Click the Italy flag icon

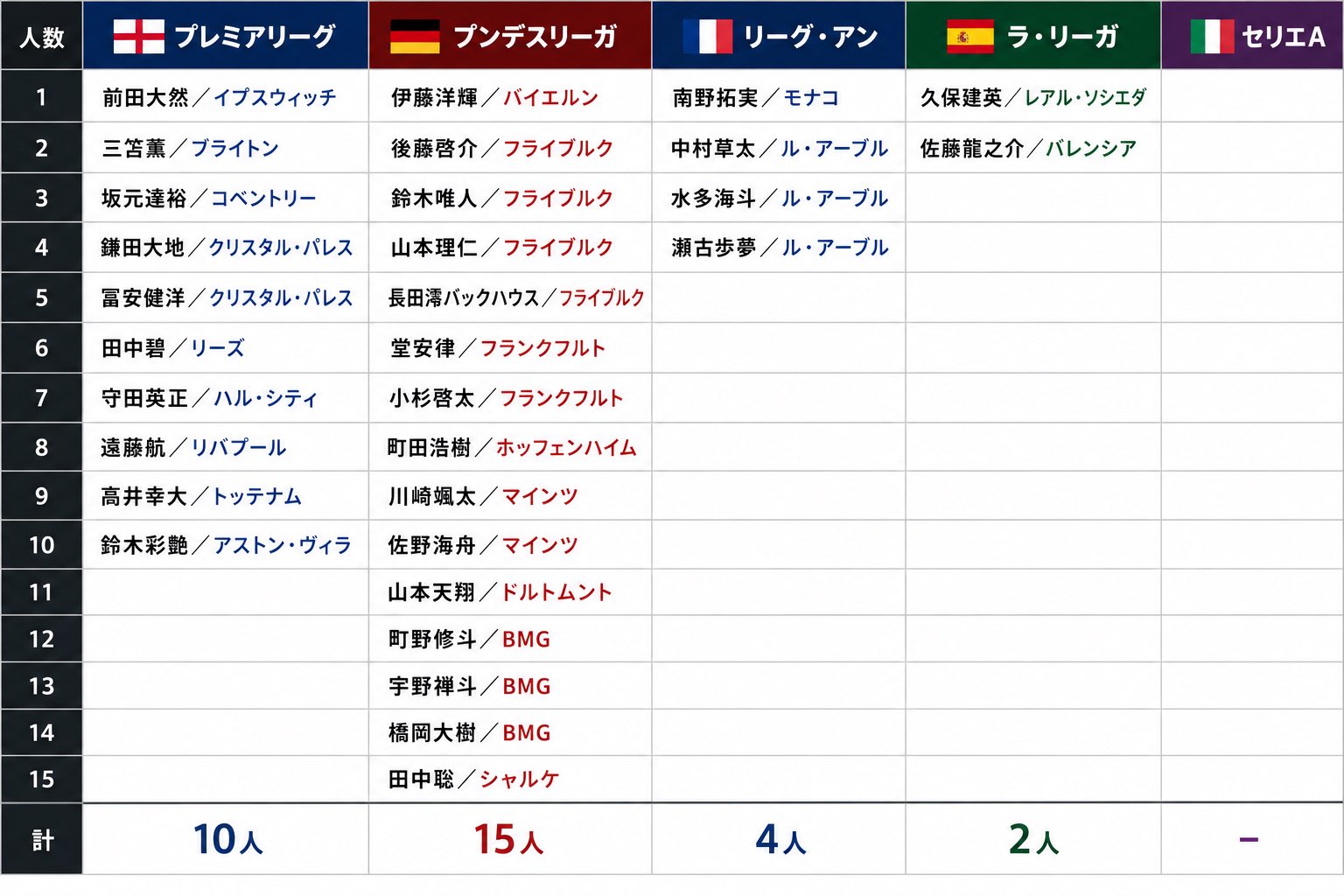[x=1212, y=36]
